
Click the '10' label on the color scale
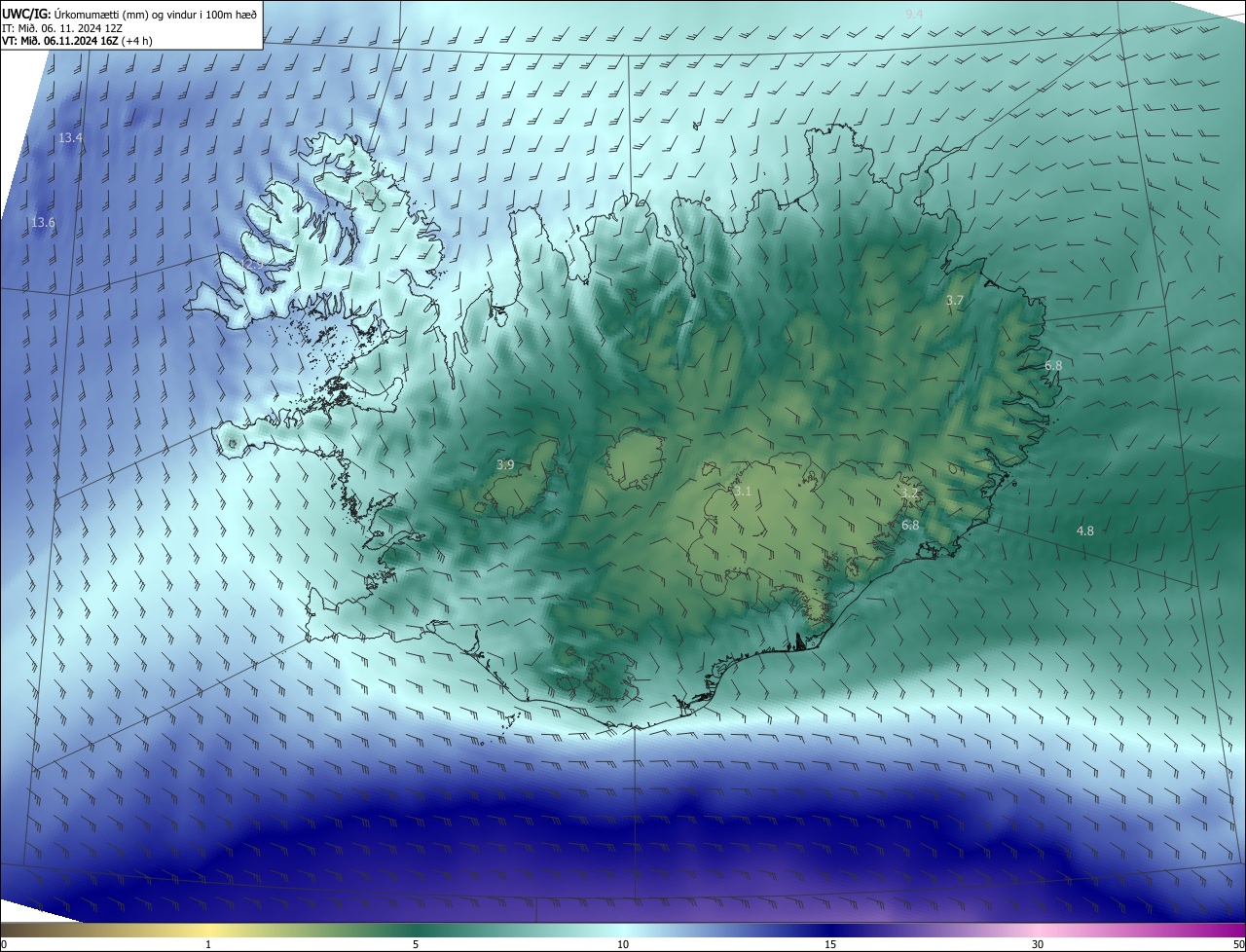pyautogui.click(x=623, y=944)
